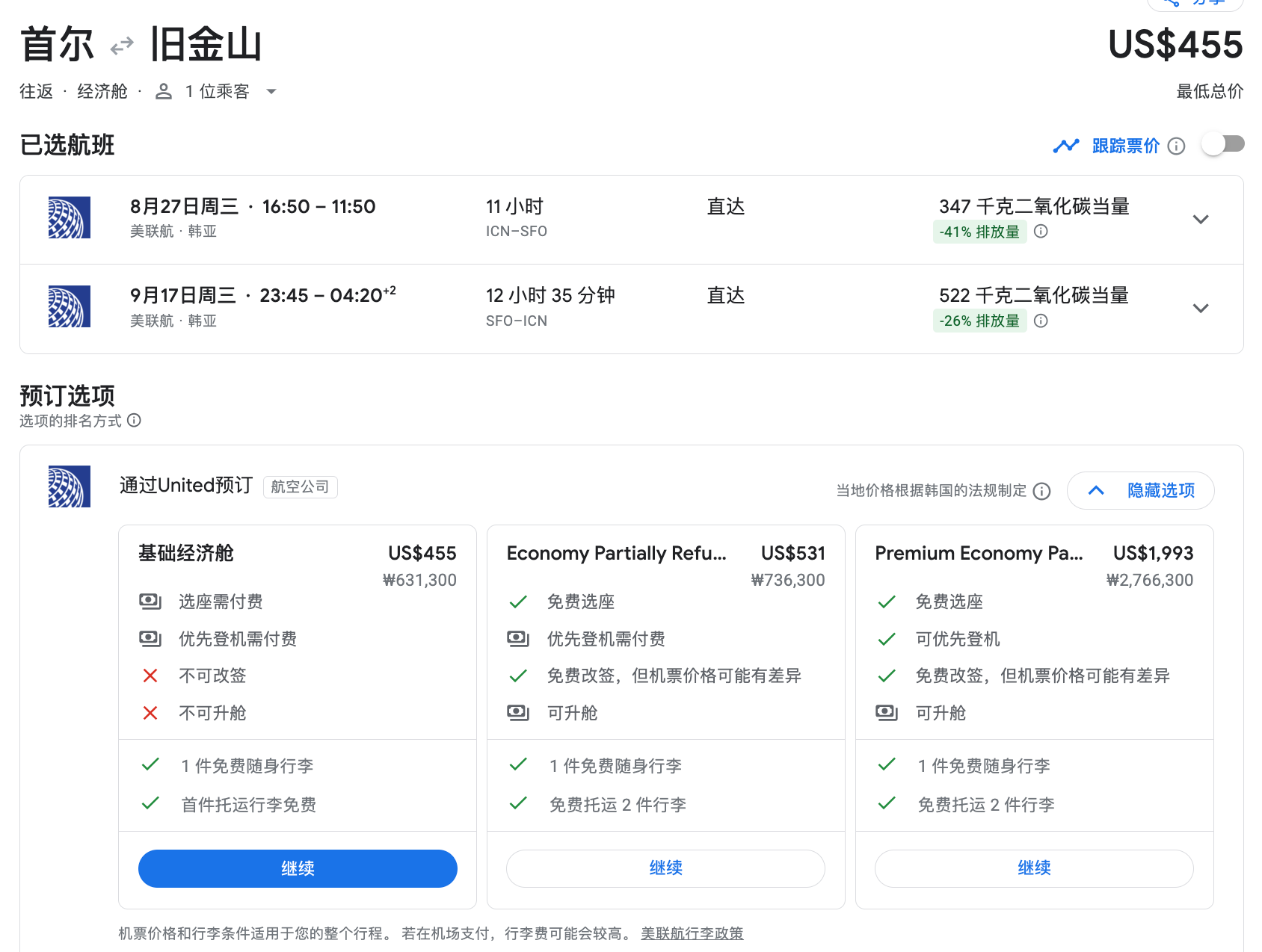Click info icon next to 当地价格根据韩国的法规制定

(x=1041, y=491)
